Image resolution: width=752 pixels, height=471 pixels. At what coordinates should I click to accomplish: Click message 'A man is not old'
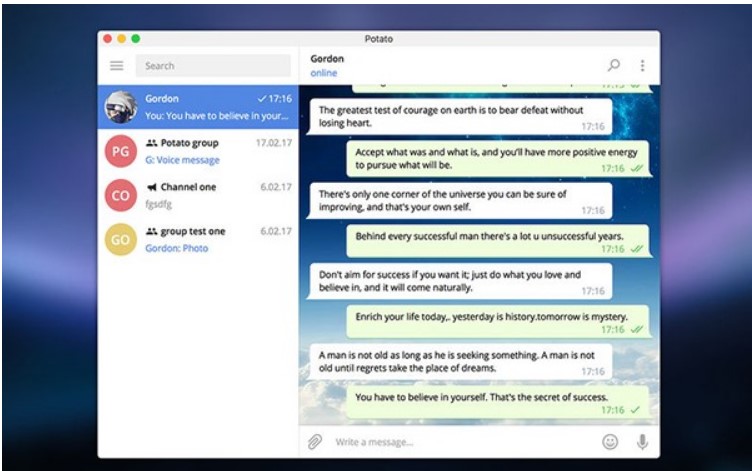[x=460, y=362]
